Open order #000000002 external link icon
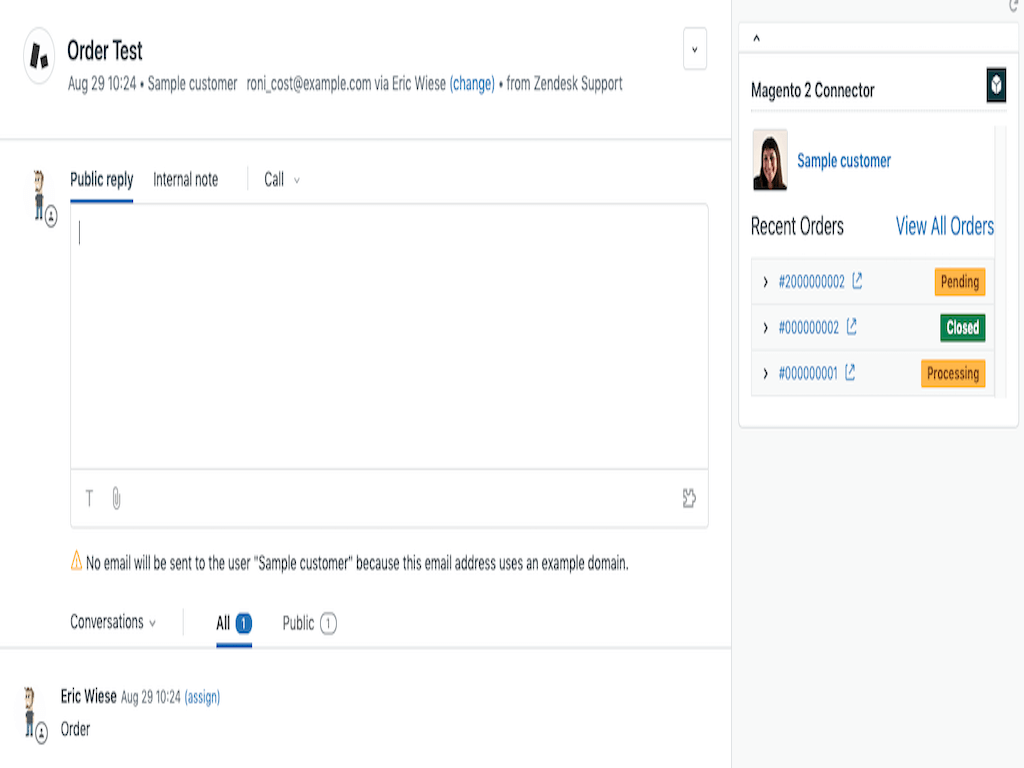The image size is (1024, 768). (852, 327)
